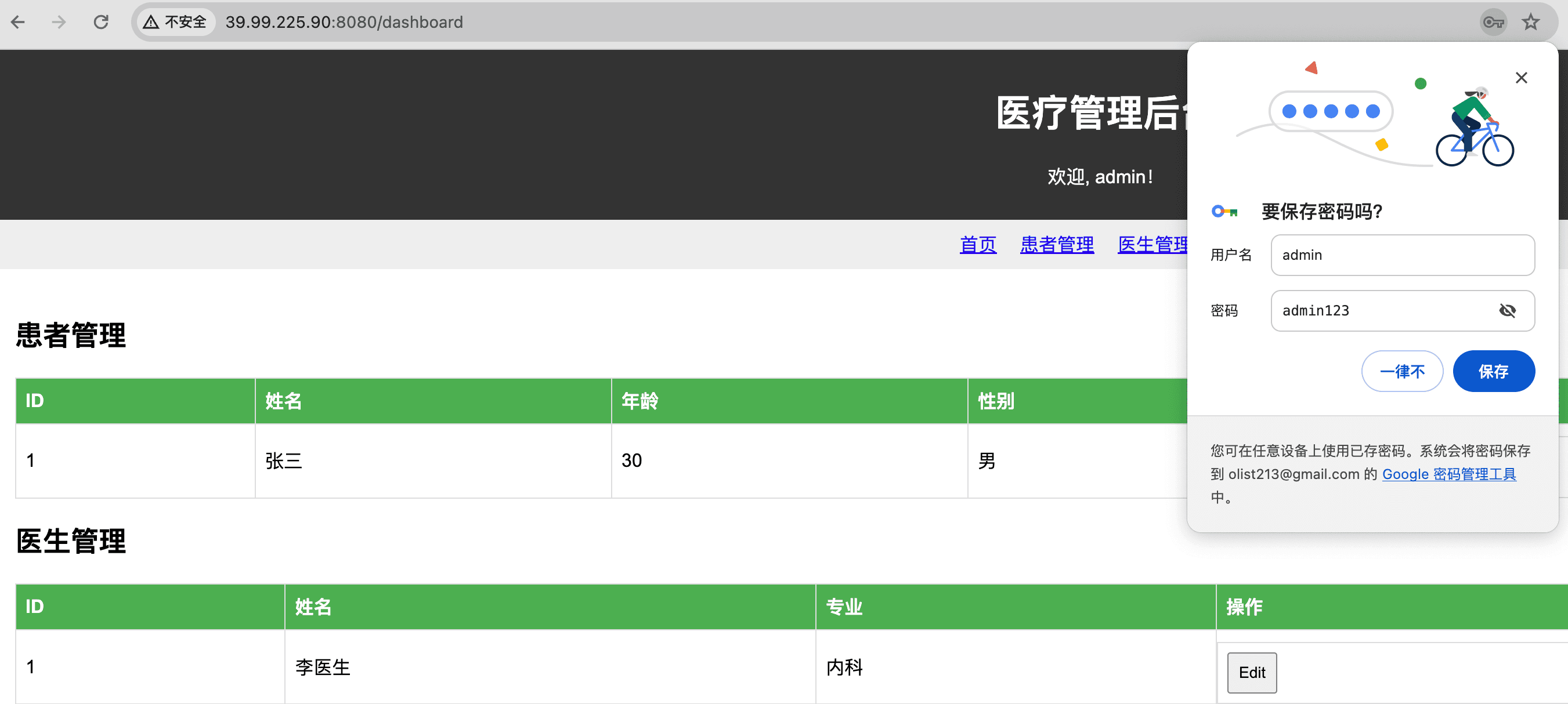This screenshot has width=1568, height=704.
Task: Click the 医生管理 section heading
Action: coord(71,541)
